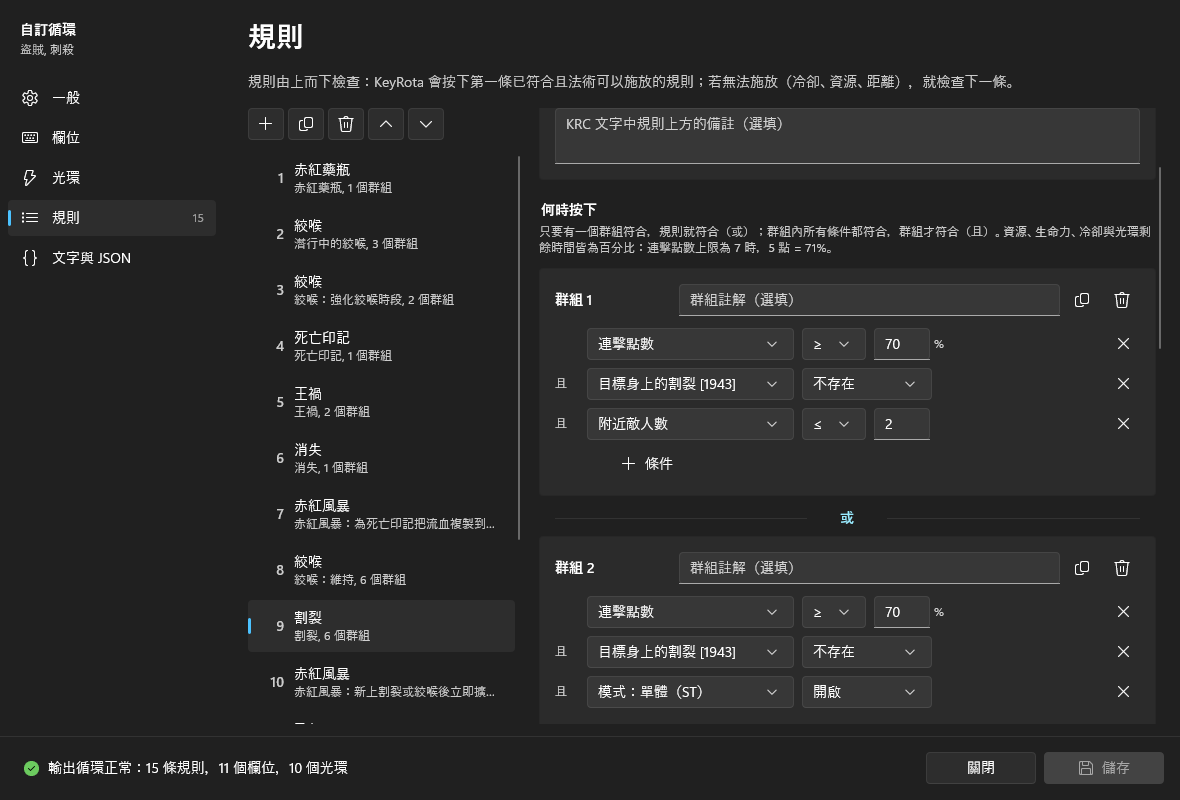Screen dimensions: 1180x800
Task: Open 模式：單體 (ST) condition dropdown
Action: [690, 692]
